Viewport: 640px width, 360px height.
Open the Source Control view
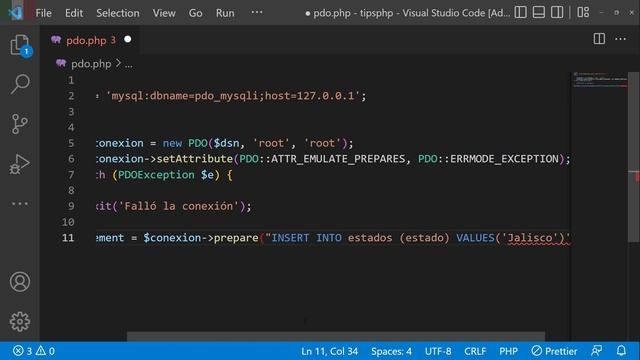20,124
